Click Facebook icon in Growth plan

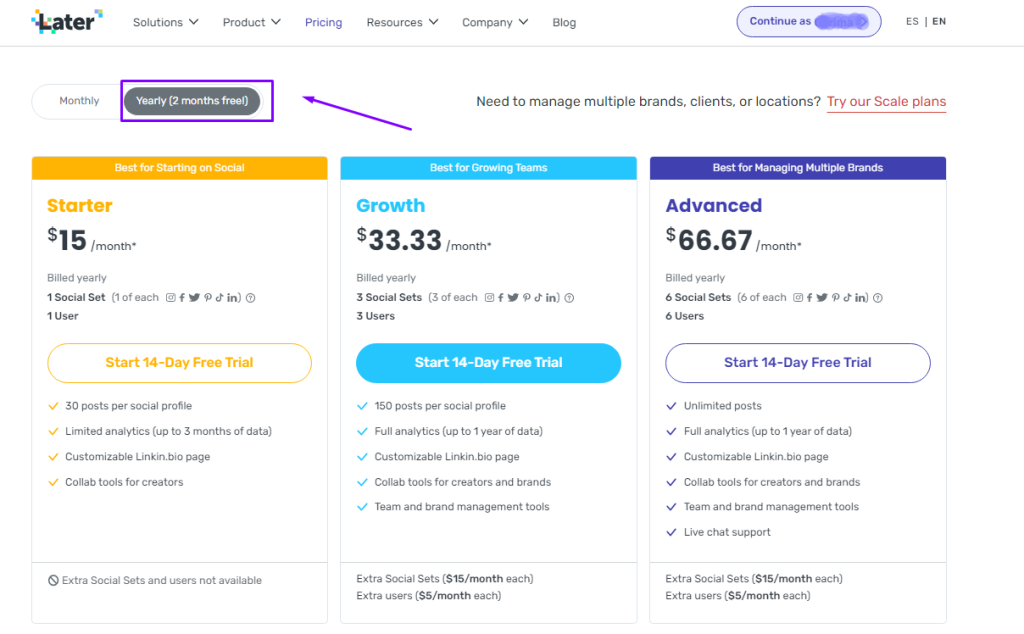(x=501, y=298)
